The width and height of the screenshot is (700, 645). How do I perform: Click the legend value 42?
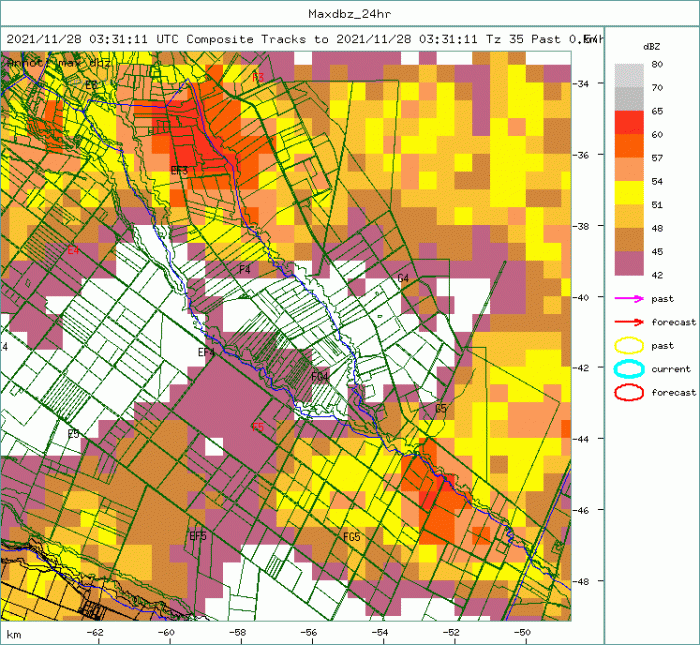[x=657, y=275]
